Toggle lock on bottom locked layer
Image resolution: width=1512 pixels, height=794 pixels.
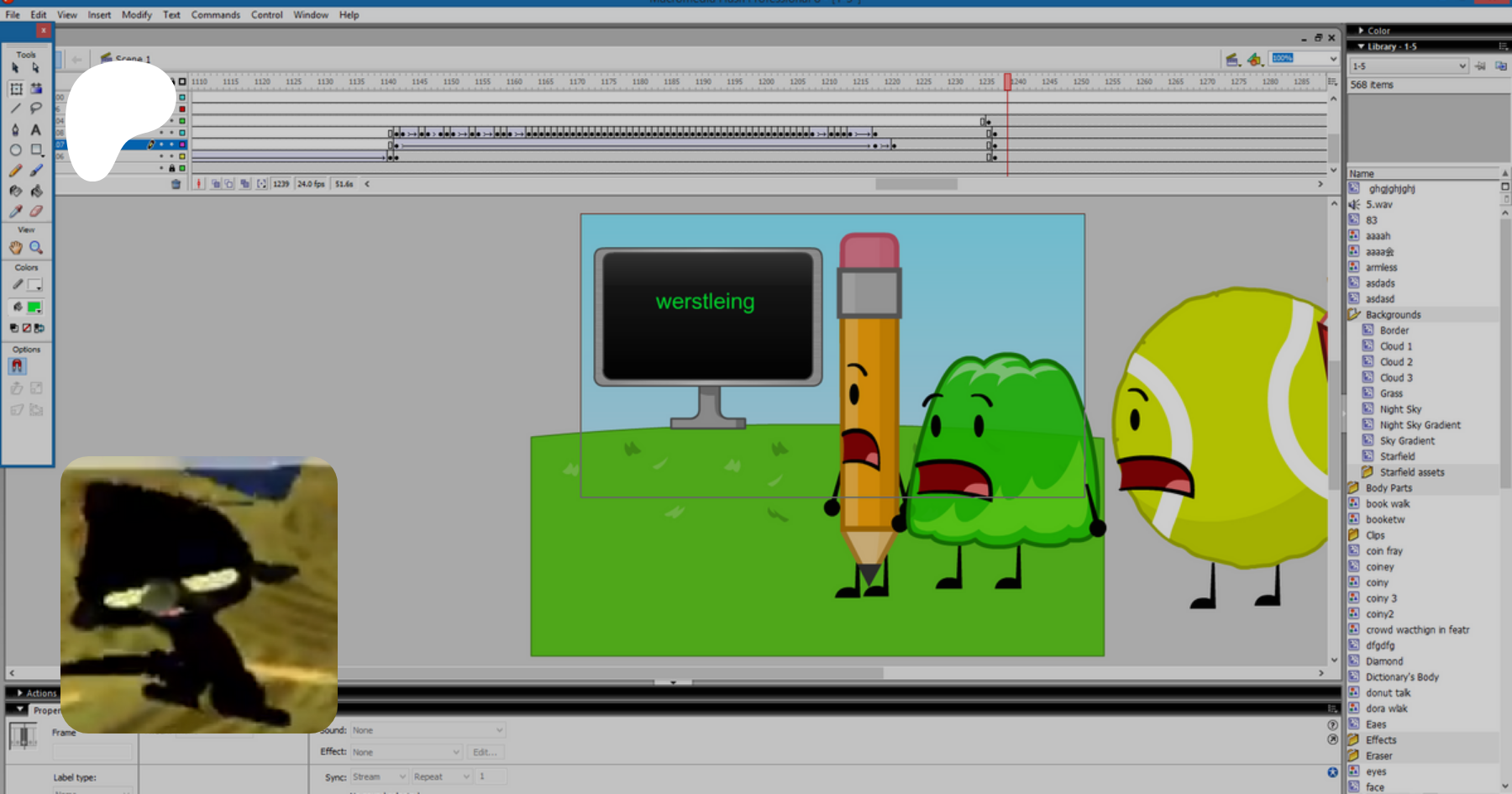[x=171, y=168]
